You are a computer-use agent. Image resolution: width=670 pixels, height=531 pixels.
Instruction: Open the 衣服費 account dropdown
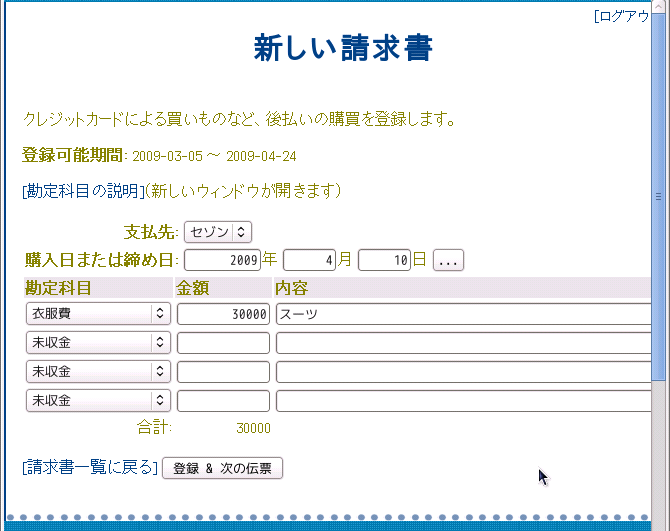(x=98, y=314)
